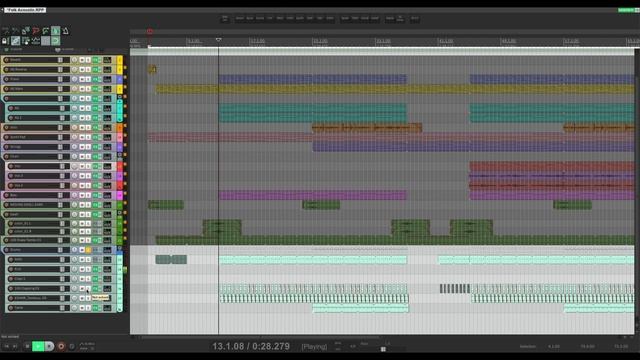Click the envelope-line toolbar icon next to the grid
640x360 pixels.
tap(36, 41)
